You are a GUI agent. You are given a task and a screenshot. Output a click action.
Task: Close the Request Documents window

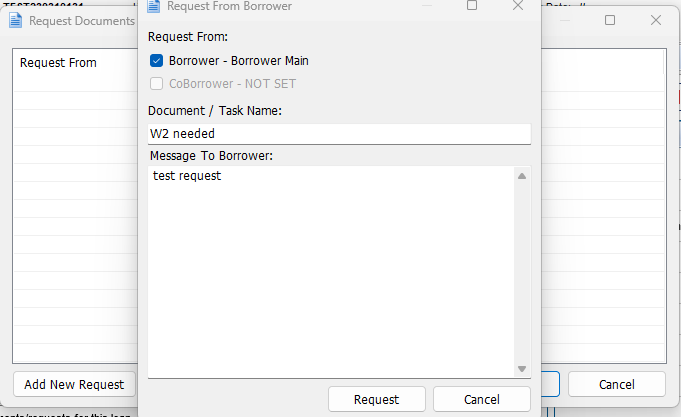point(656,20)
